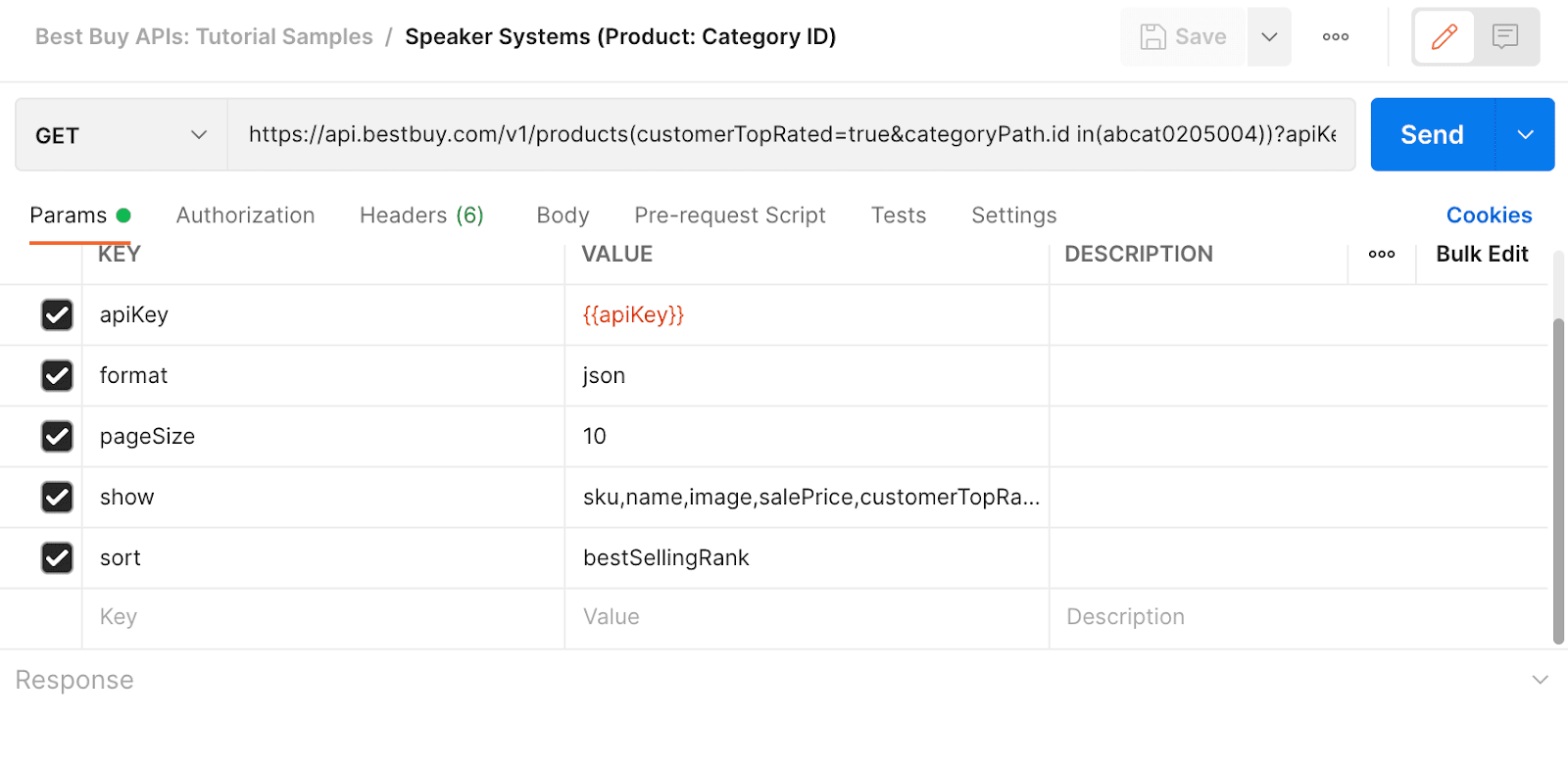Screen dimensions: 1568x766
Task: Click the bestSellingRank value cell
Action: coord(807,558)
